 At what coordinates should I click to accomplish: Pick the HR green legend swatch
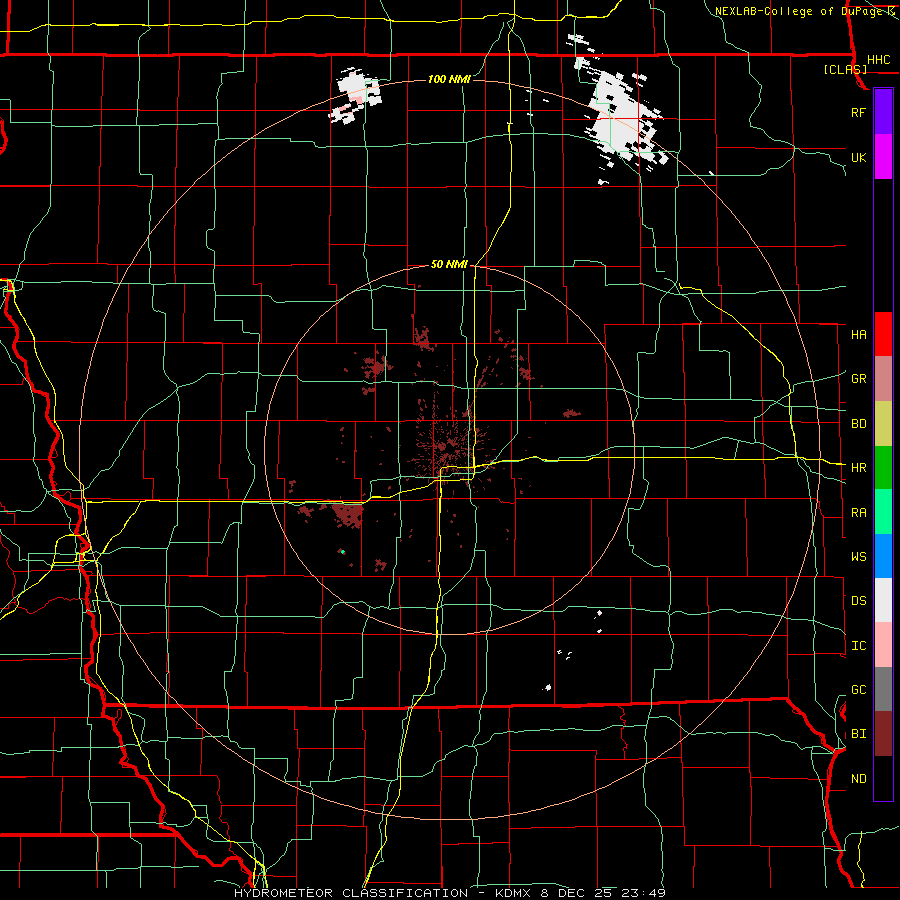[x=883, y=468]
